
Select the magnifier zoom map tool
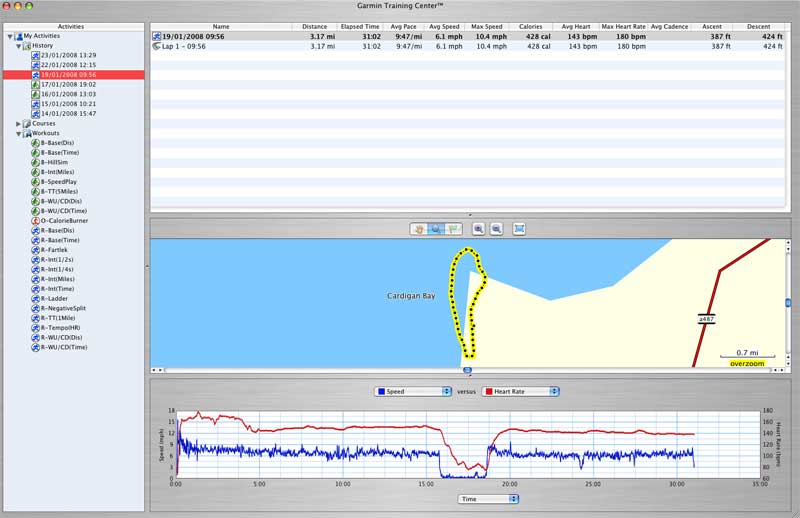pos(436,229)
